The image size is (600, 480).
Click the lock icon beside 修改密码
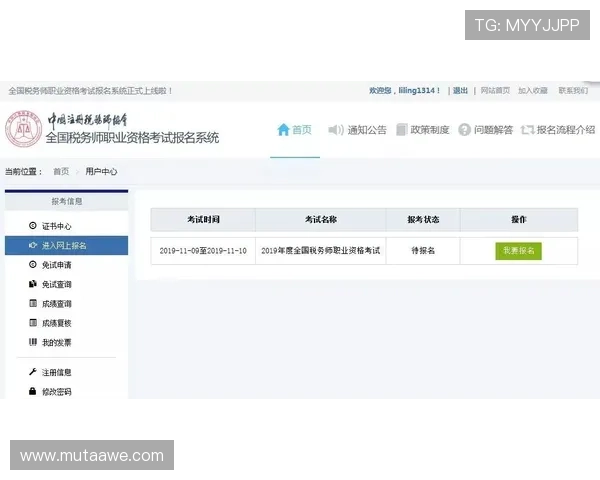pos(33,391)
